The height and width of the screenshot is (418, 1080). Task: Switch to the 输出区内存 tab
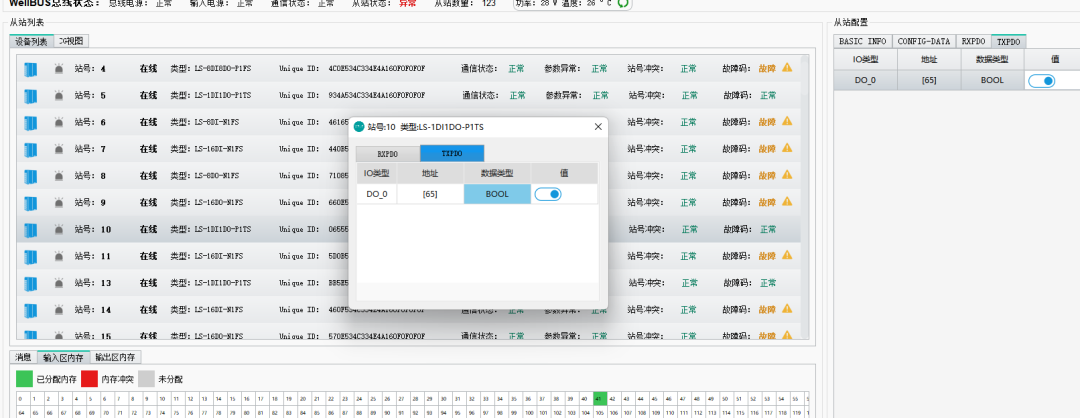click(116, 357)
